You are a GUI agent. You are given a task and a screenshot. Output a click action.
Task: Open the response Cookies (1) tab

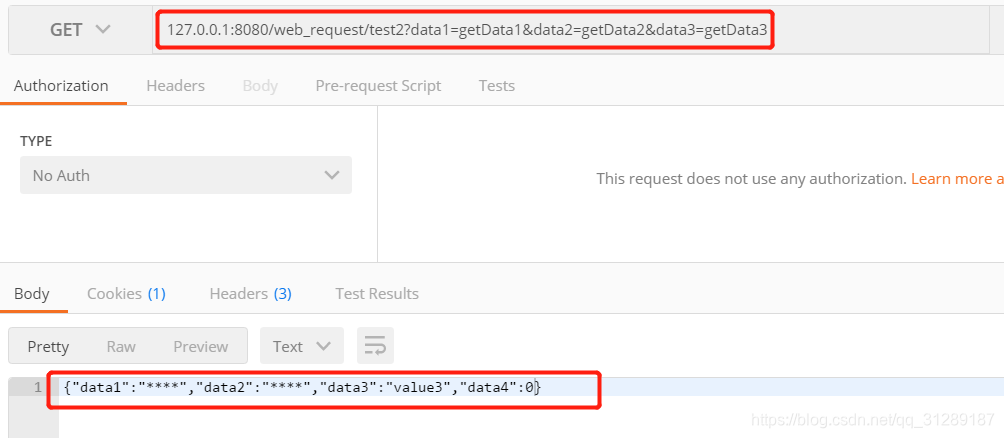click(127, 294)
